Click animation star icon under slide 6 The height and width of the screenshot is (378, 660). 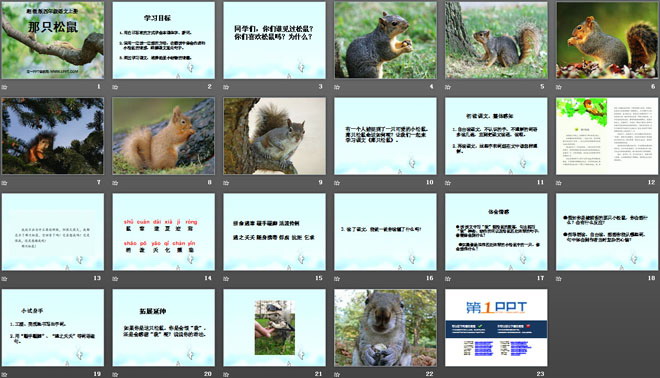[559, 87]
